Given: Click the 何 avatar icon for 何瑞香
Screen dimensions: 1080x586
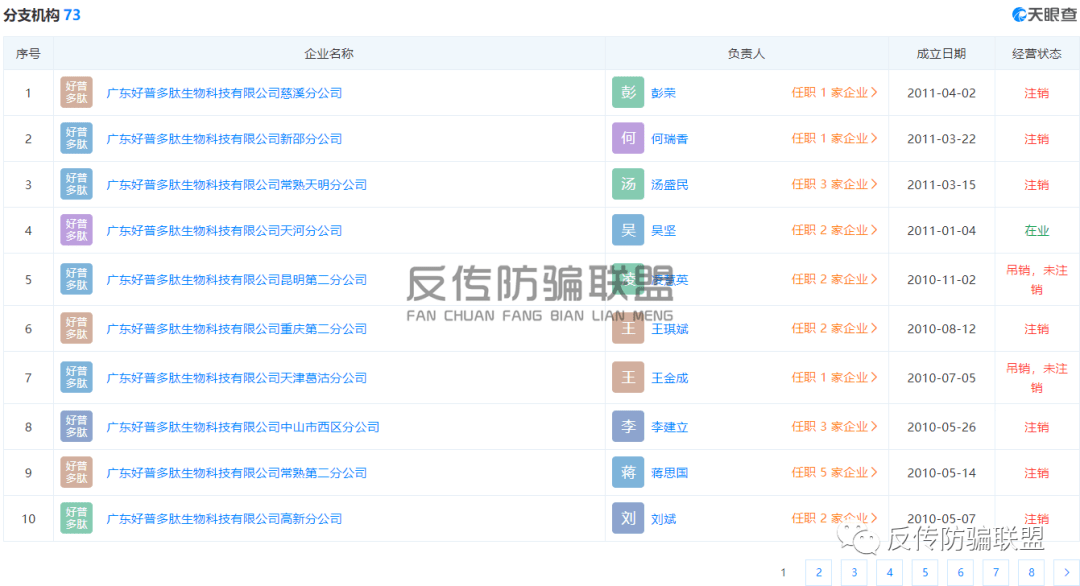Looking at the screenshot, I should coord(628,139).
